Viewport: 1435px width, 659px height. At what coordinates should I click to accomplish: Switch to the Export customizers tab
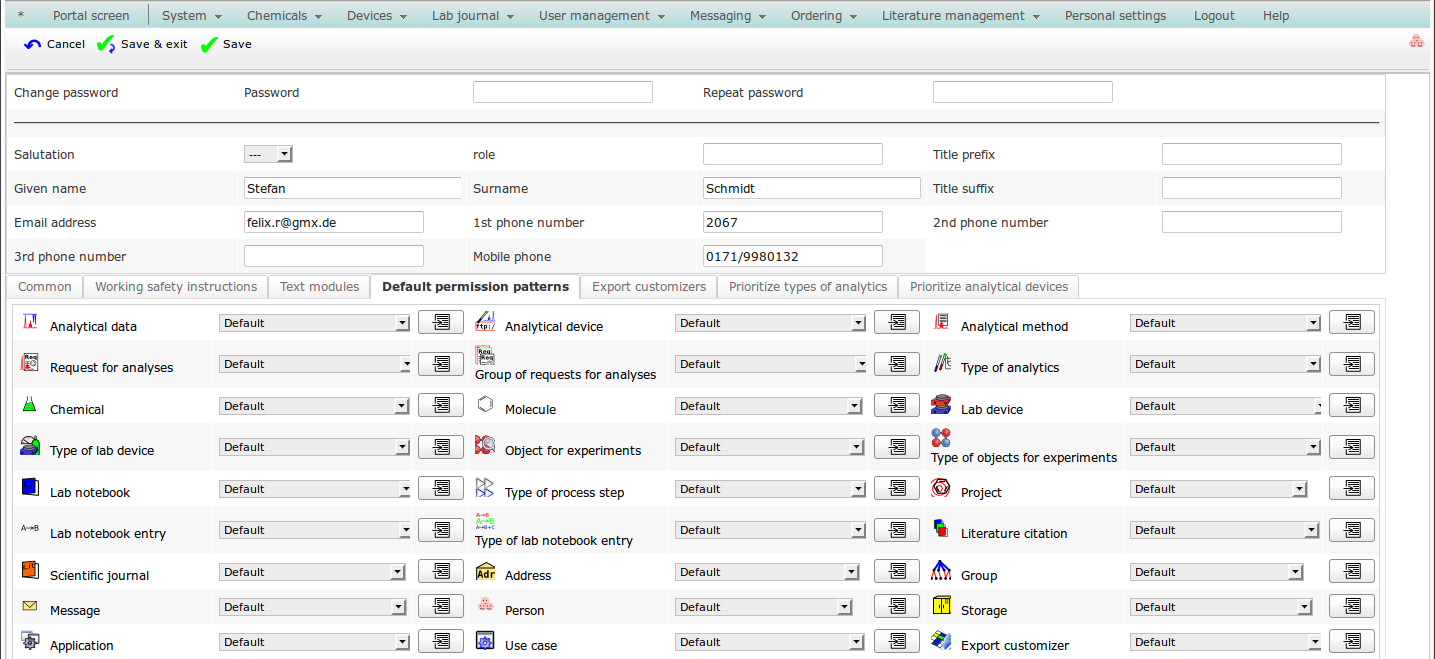tap(649, 287)
